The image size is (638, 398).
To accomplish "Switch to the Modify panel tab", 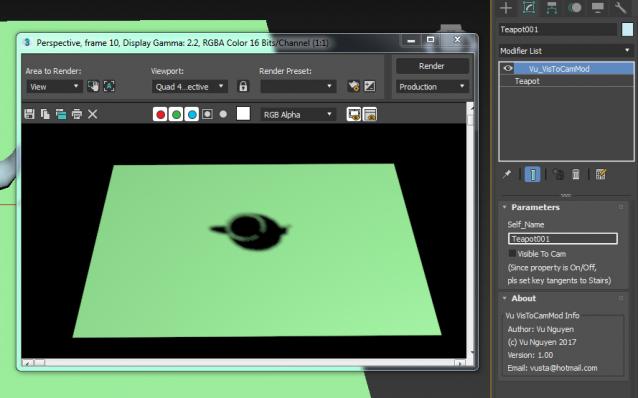I will pyautogui.click(x=529, y=8).
